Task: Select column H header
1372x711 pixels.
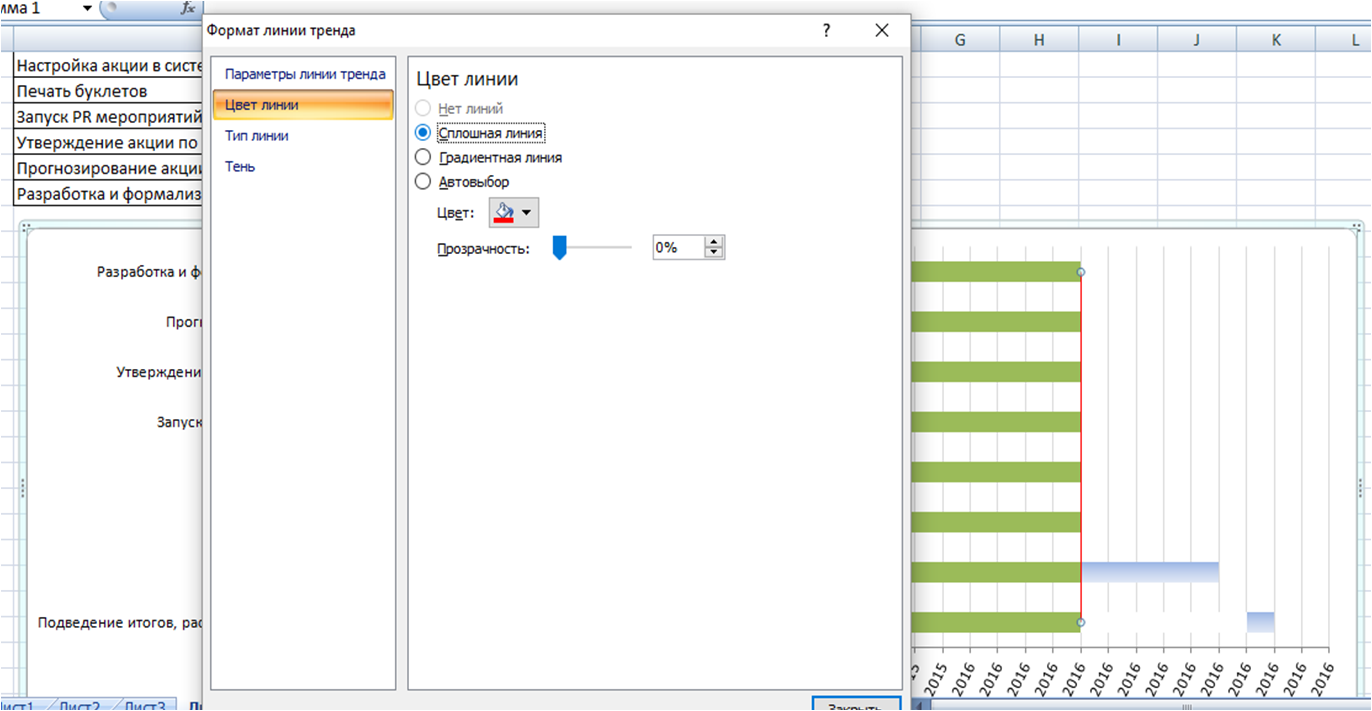Action: 1039,40
